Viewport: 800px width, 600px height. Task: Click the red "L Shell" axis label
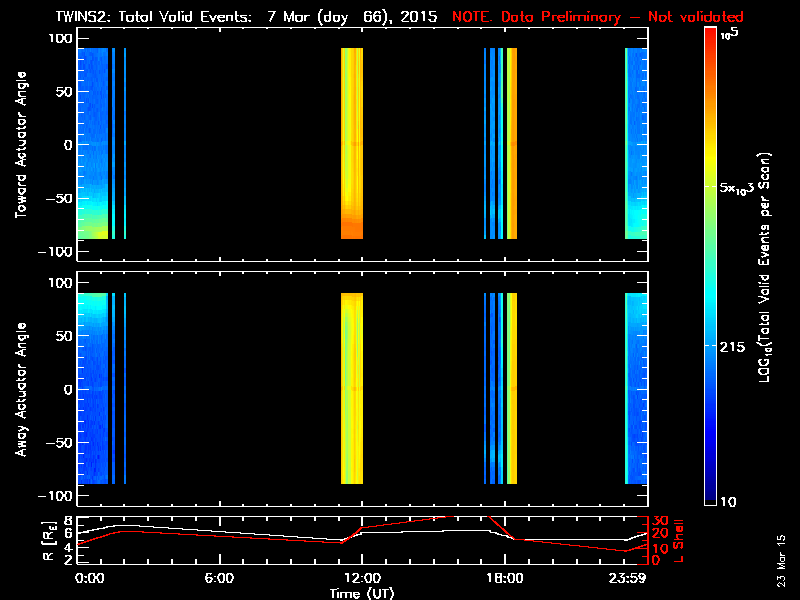pos(680,540)
